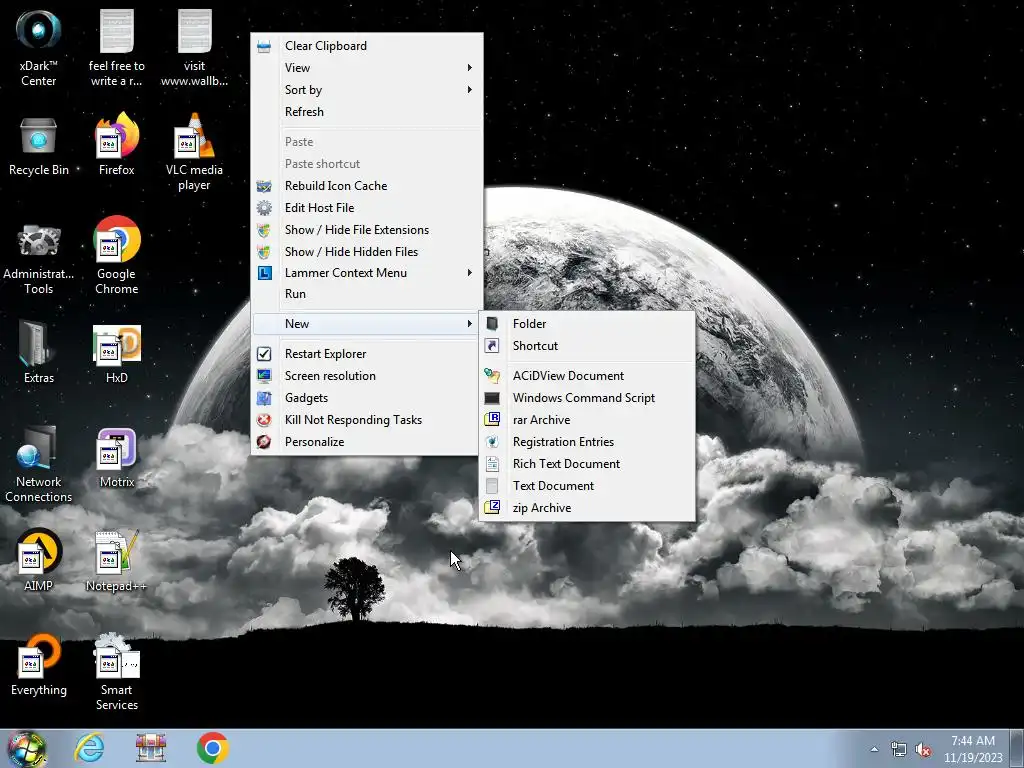1024x768 pixels.
Task: Select the Google Chrome desktop shortcut
Action: click(117, 255)
